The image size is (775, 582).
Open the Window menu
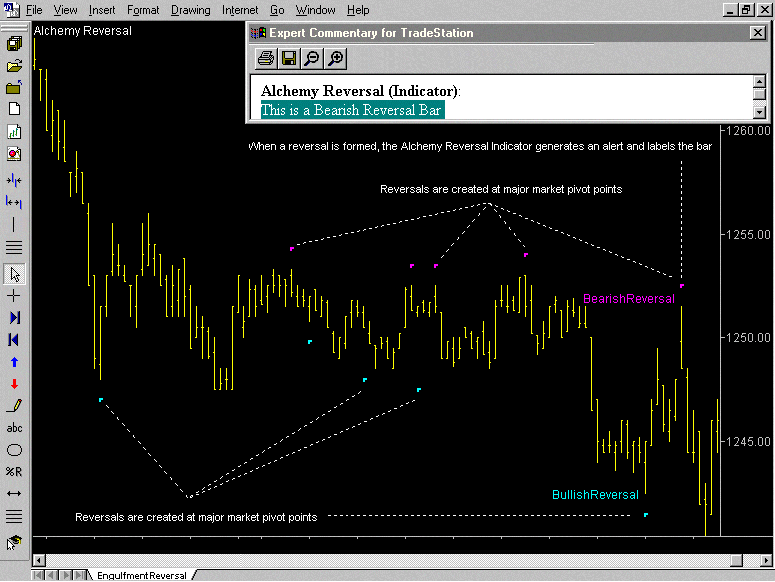[315, 10]
